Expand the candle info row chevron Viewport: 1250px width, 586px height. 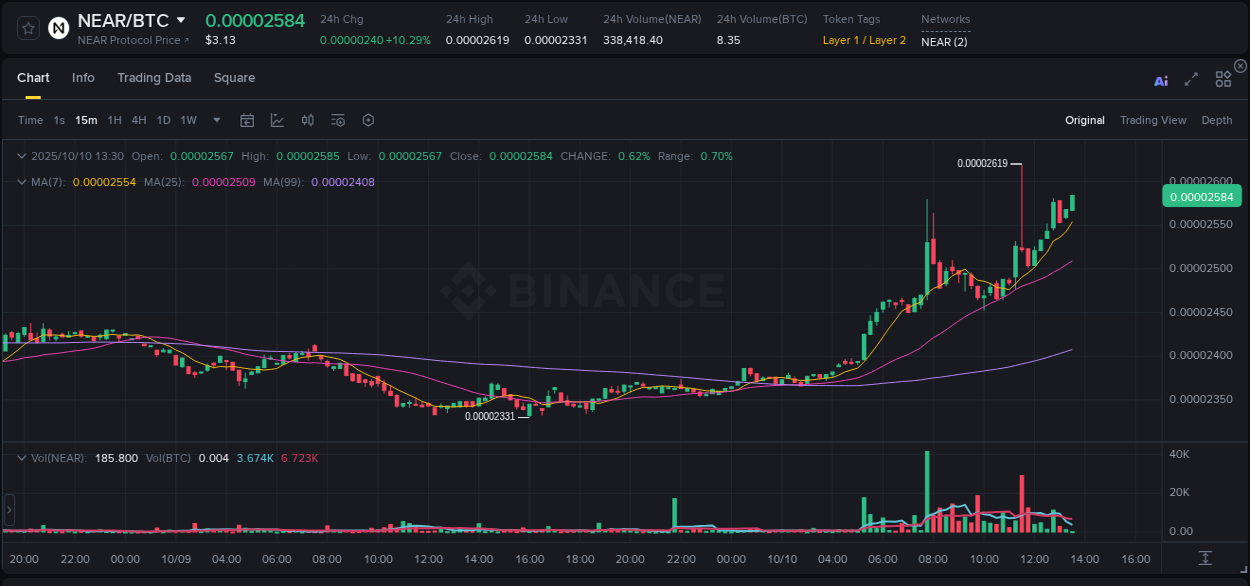tap(20, 156)
